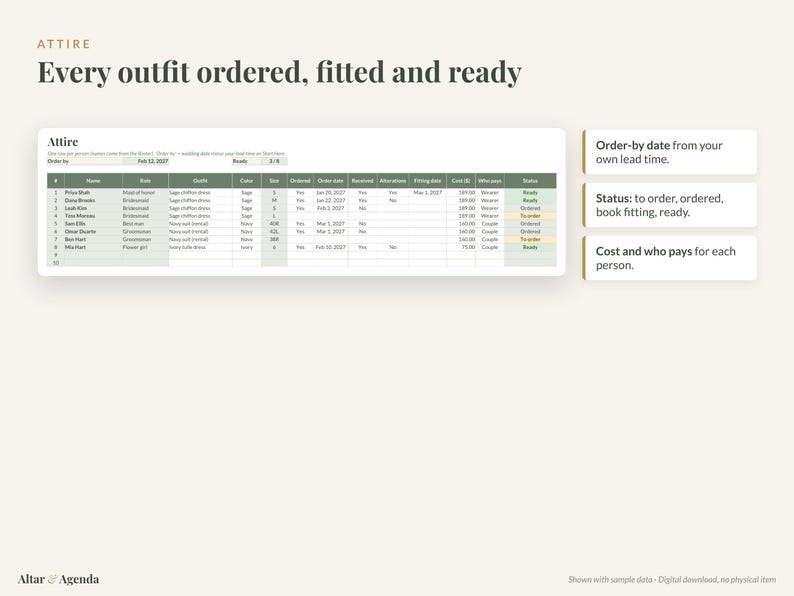Click order date Jan 22, 2027
The image size is (794, 596).
331,201
